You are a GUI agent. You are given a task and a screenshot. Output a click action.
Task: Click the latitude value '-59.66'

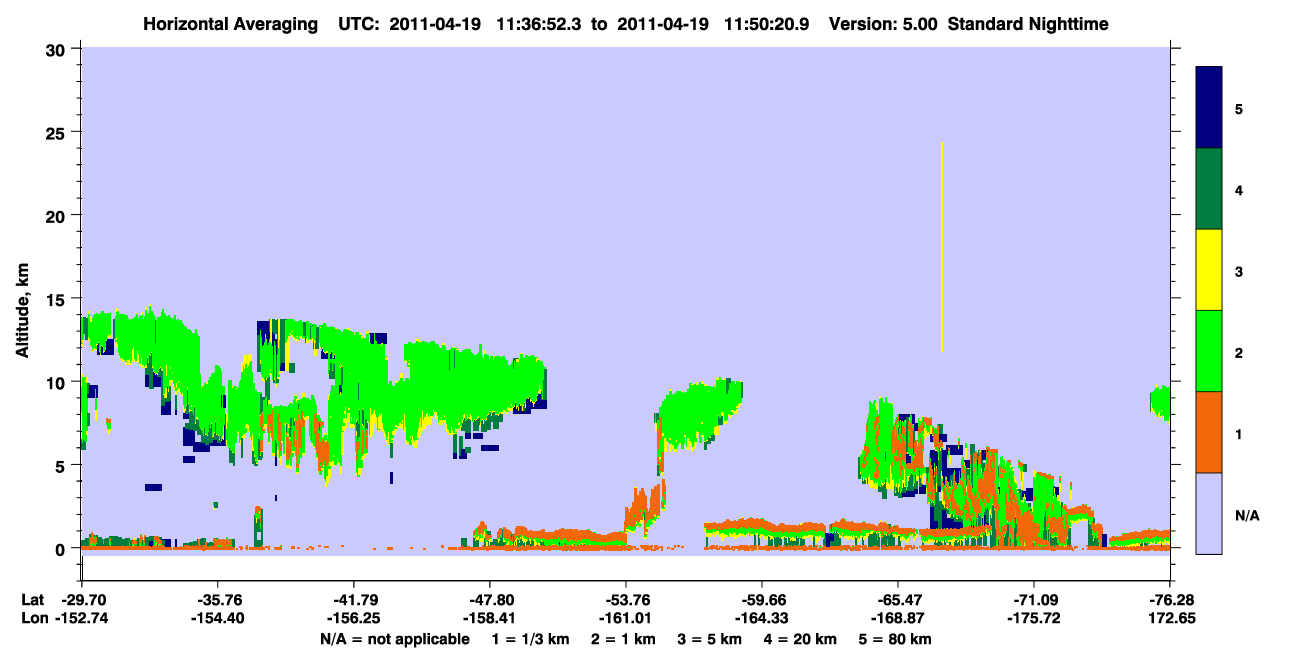coord(761,600)
